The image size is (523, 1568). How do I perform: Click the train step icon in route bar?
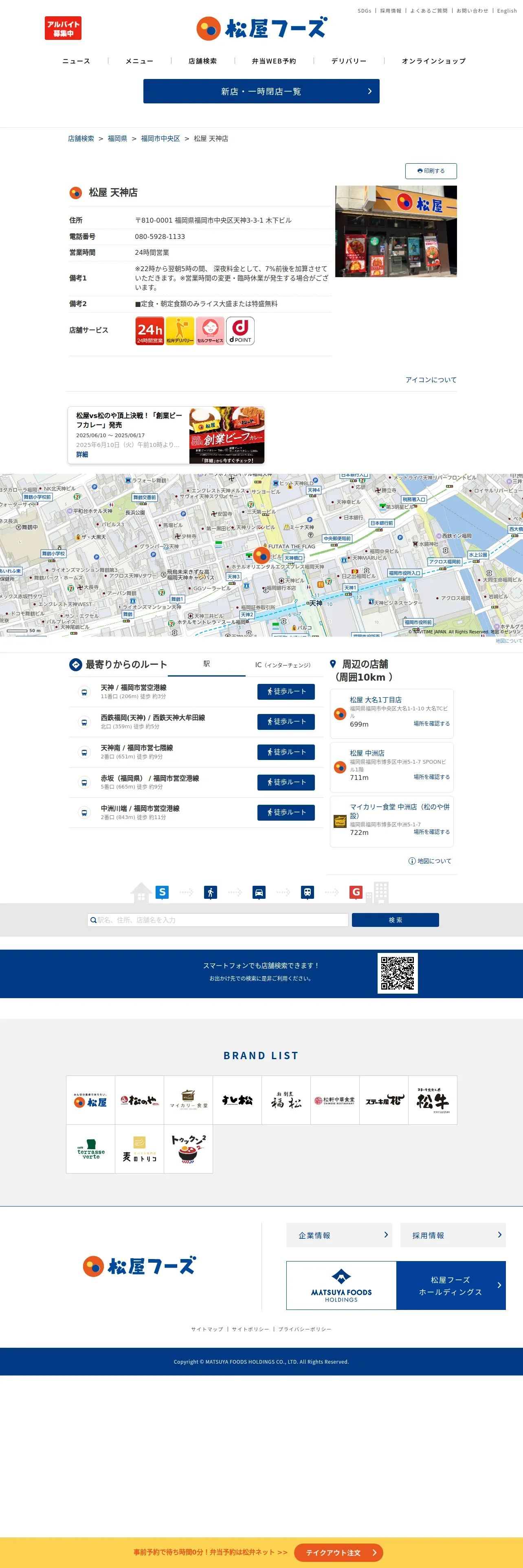click(308, 892)
